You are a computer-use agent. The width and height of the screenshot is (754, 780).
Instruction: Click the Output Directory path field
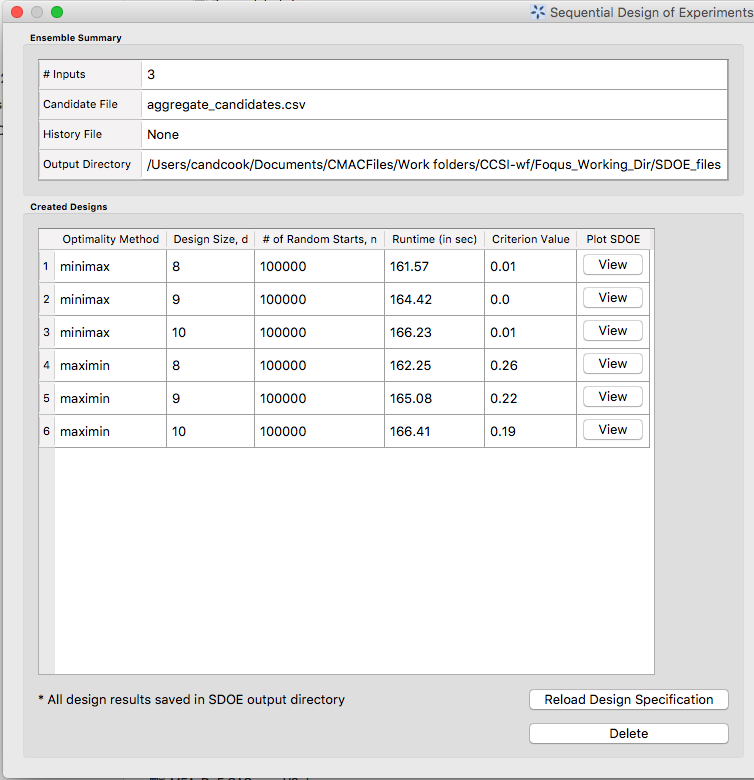point(433,164)
